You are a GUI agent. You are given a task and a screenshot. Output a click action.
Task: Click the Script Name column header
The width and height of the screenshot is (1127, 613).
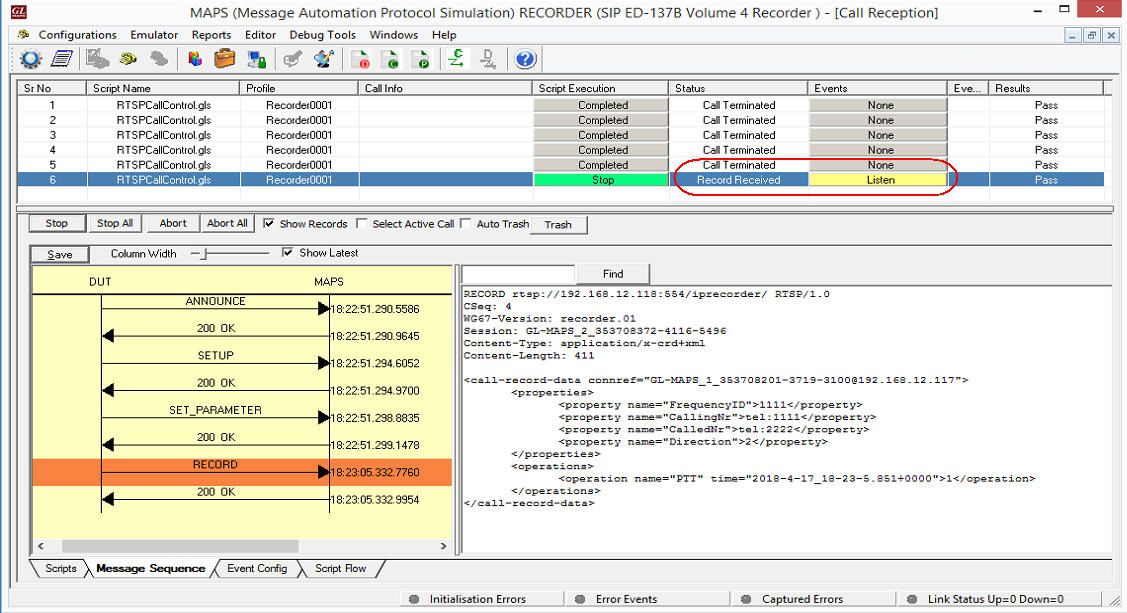[163, 88]
